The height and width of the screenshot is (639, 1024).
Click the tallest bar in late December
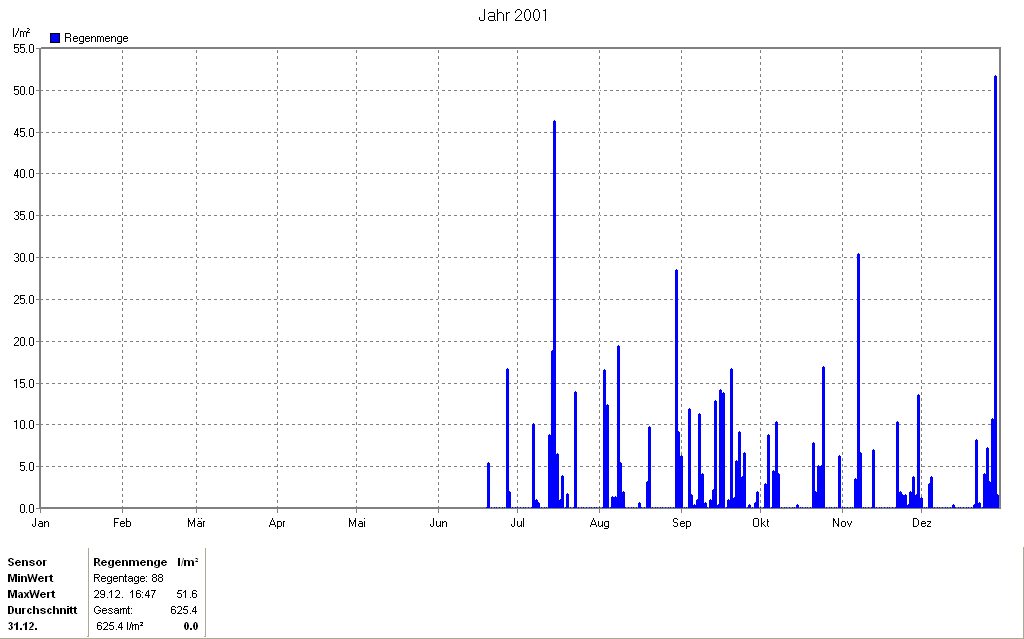[x=995, y=291]
